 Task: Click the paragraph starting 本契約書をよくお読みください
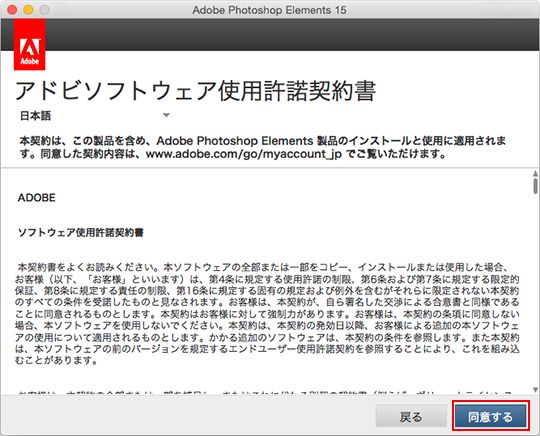(x=267, y=314)
